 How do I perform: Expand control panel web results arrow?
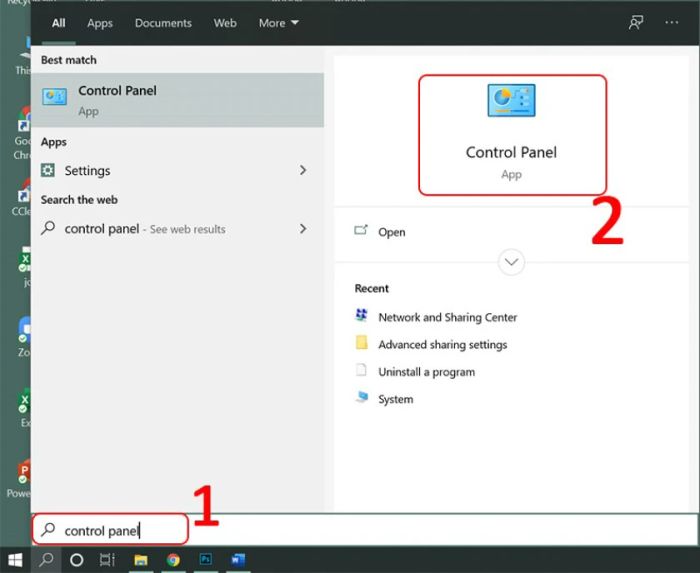point(303,228)
